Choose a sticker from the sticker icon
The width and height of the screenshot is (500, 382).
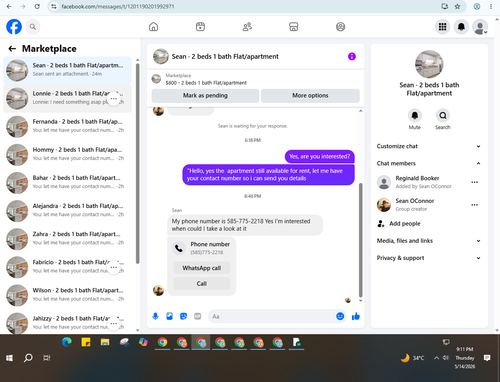[183, 316]
